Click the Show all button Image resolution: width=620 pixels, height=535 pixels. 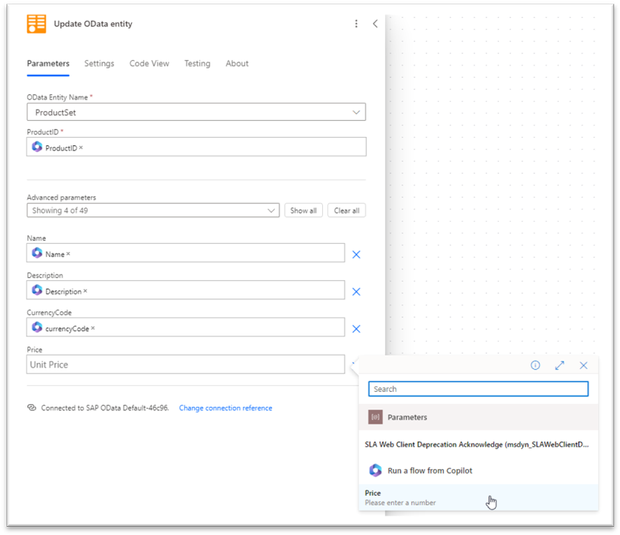point(303,210)
